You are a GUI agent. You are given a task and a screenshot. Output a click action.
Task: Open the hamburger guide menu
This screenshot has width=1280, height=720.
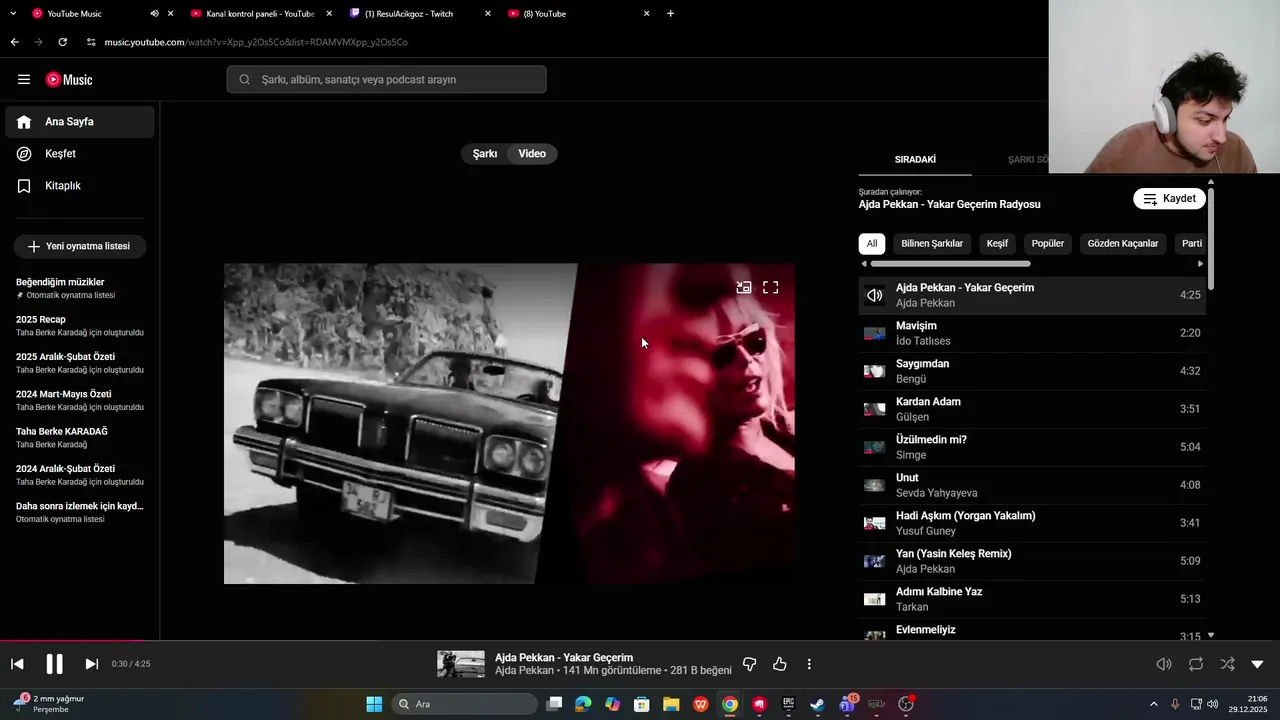pos(24,80)
